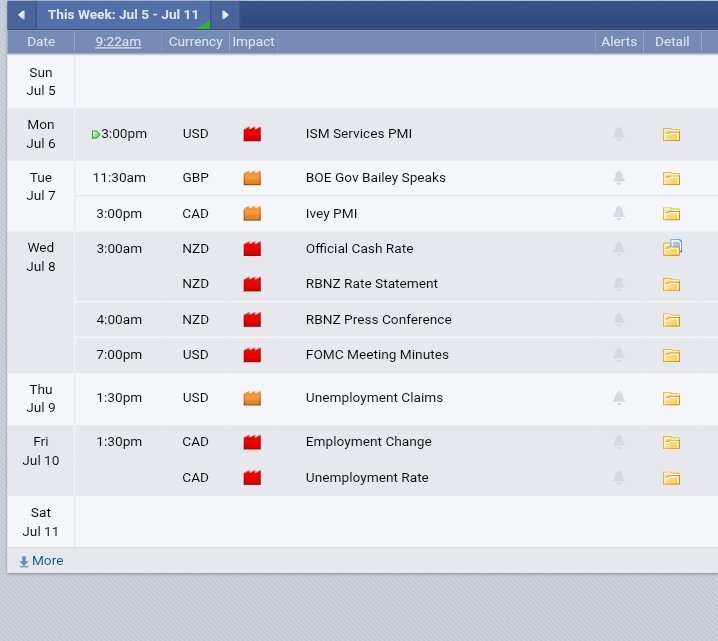Toggle alert bell for RBNZ Rate Statement
718x641 pixels.
tap(619, 284)
